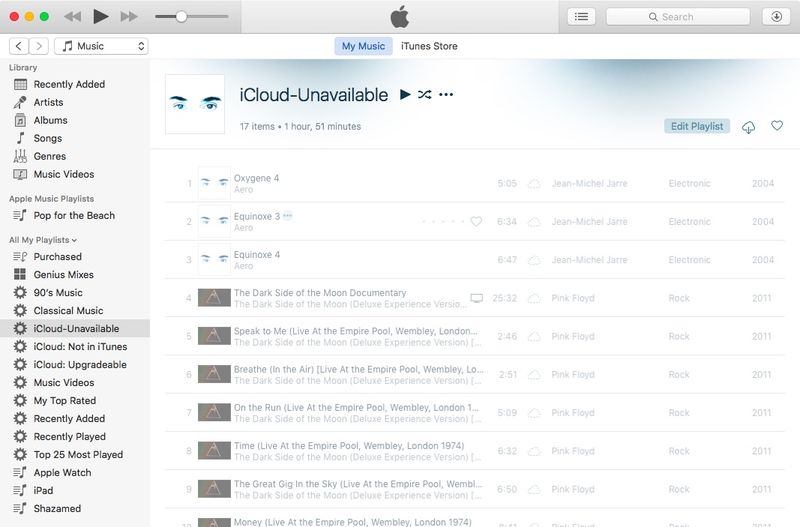Click Edit Playlist button
800x527 pixels.
tap(697, 126)
